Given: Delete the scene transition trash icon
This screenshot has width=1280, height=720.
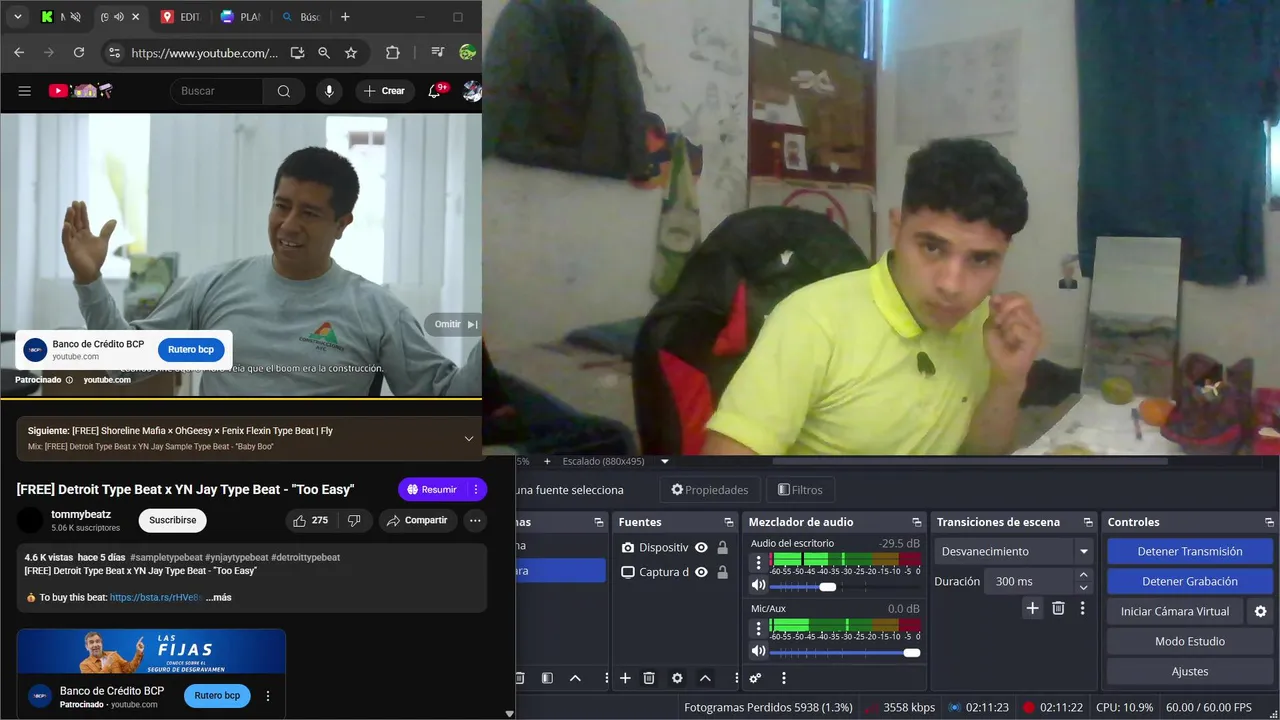Looking at the screenshot, I should tap(1058, 608).
